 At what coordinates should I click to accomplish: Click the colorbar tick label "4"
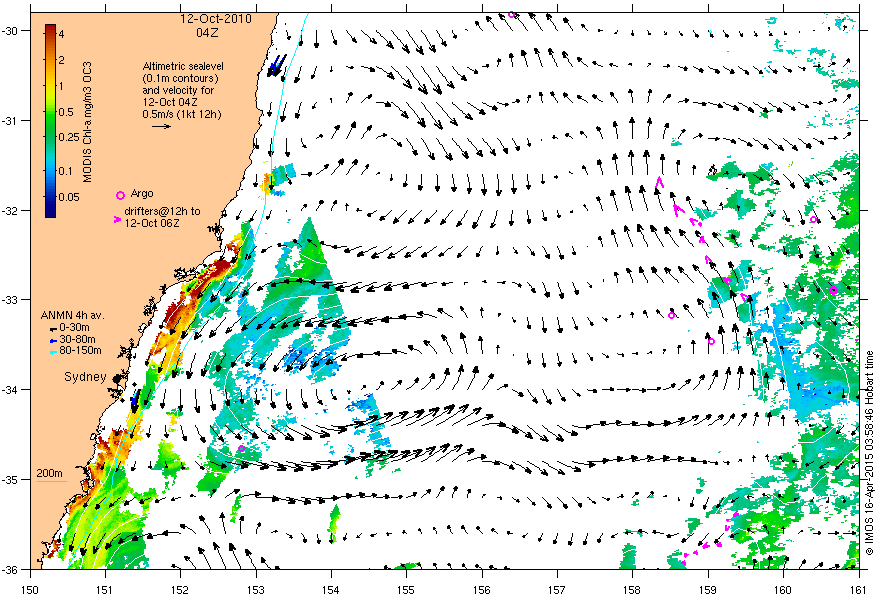61,34
